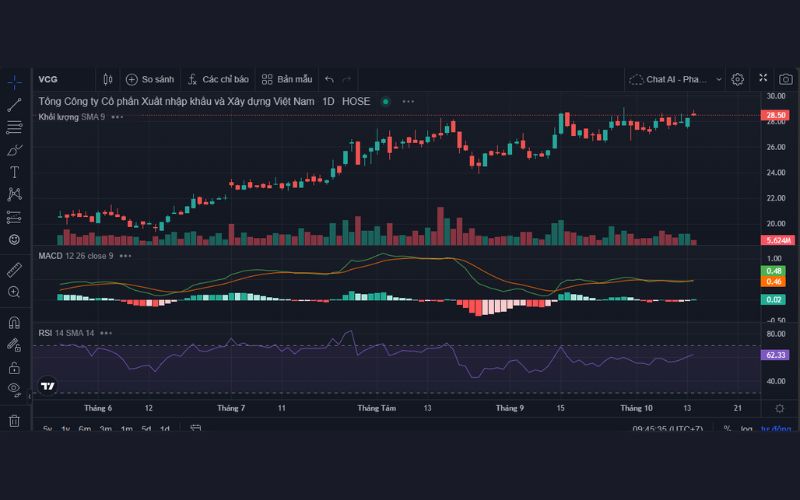Toggle lock all drawing tools
The image size is (800, 500).
14,345
